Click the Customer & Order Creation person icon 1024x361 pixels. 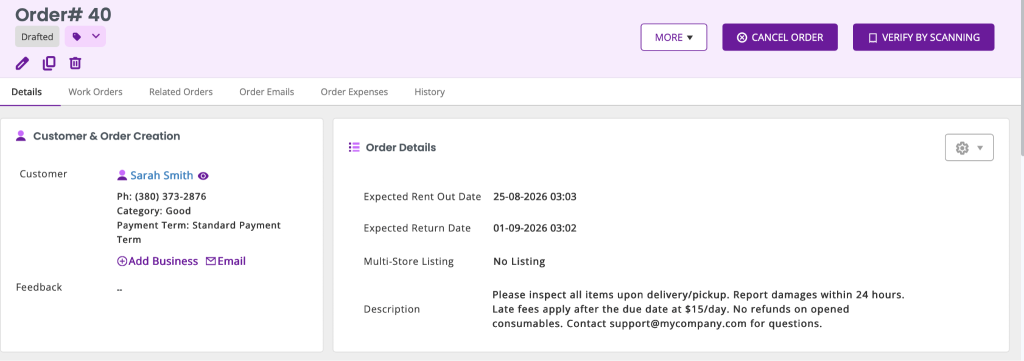[21, 136]
